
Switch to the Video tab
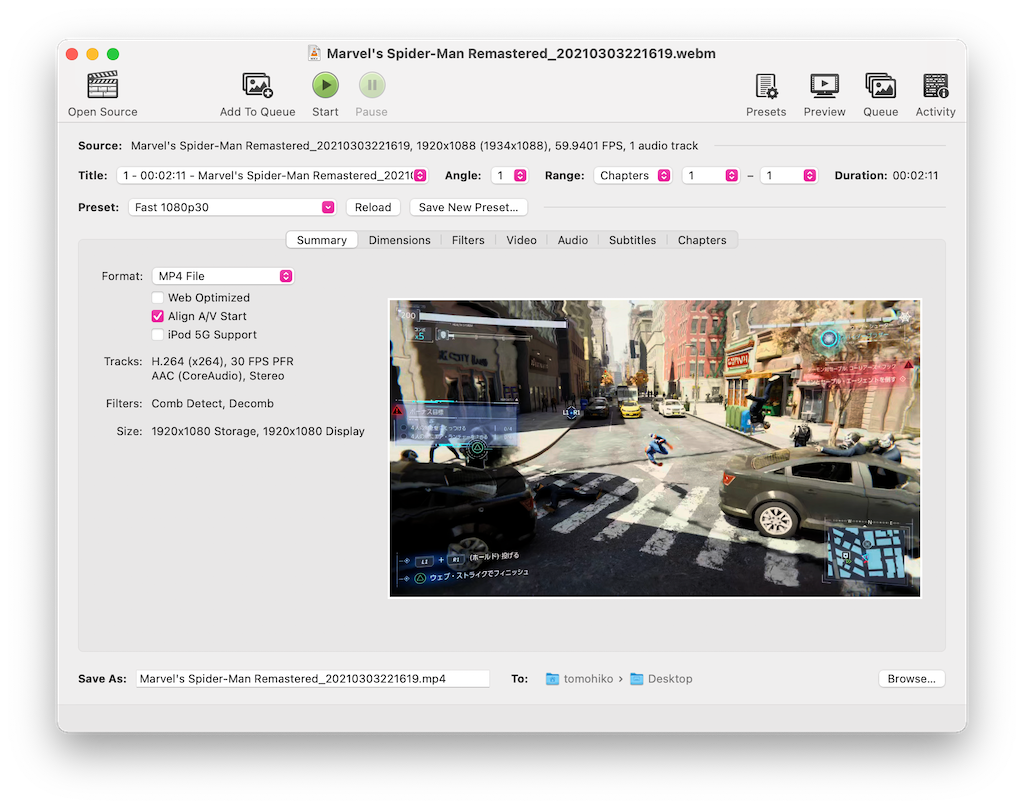[521, 240]
